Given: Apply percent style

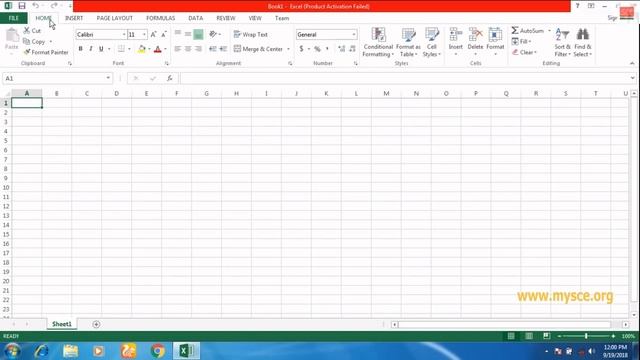Looking at the screenshot, I should click(x=317, y=49).
